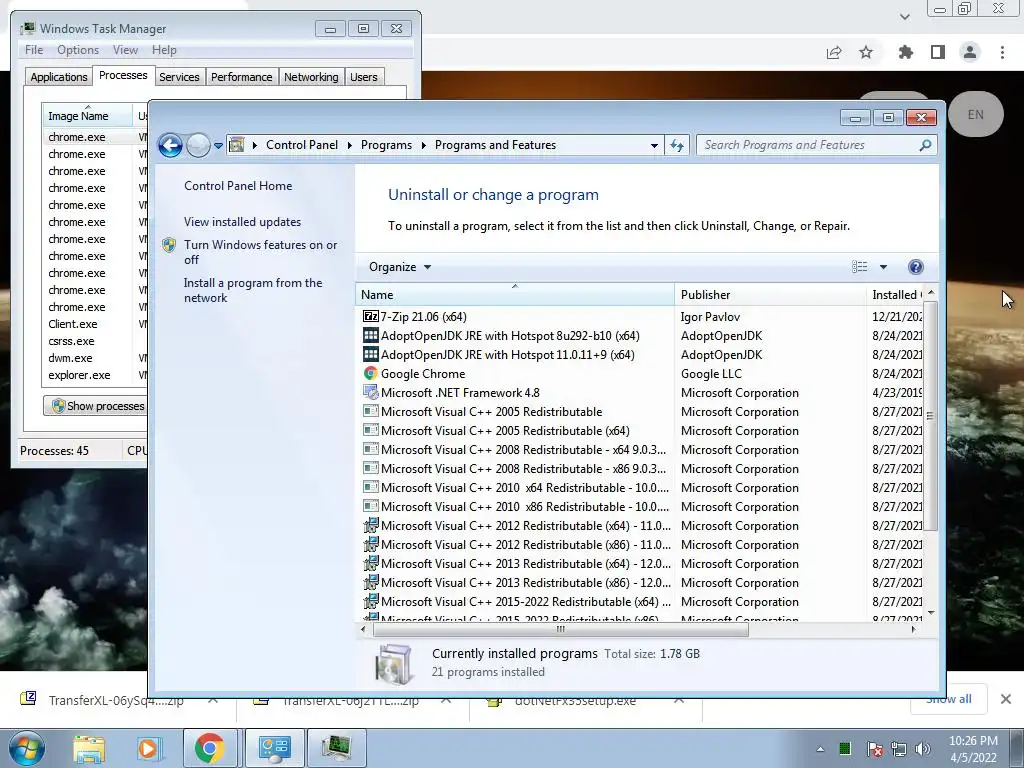Sort Task Manager by Image Name column
Screen dimensions: 1024x768
point(87,116)
